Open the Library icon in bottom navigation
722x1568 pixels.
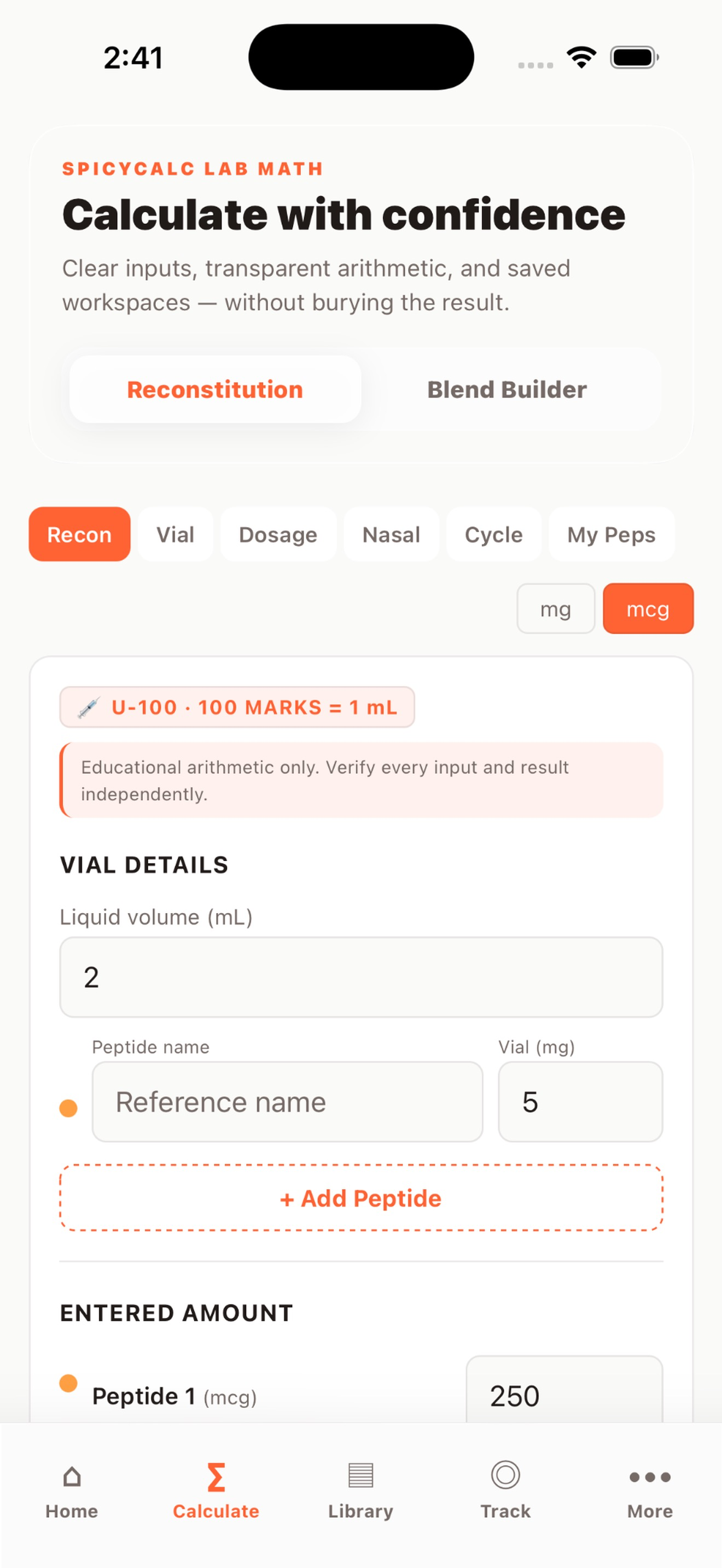point(360,1476)
